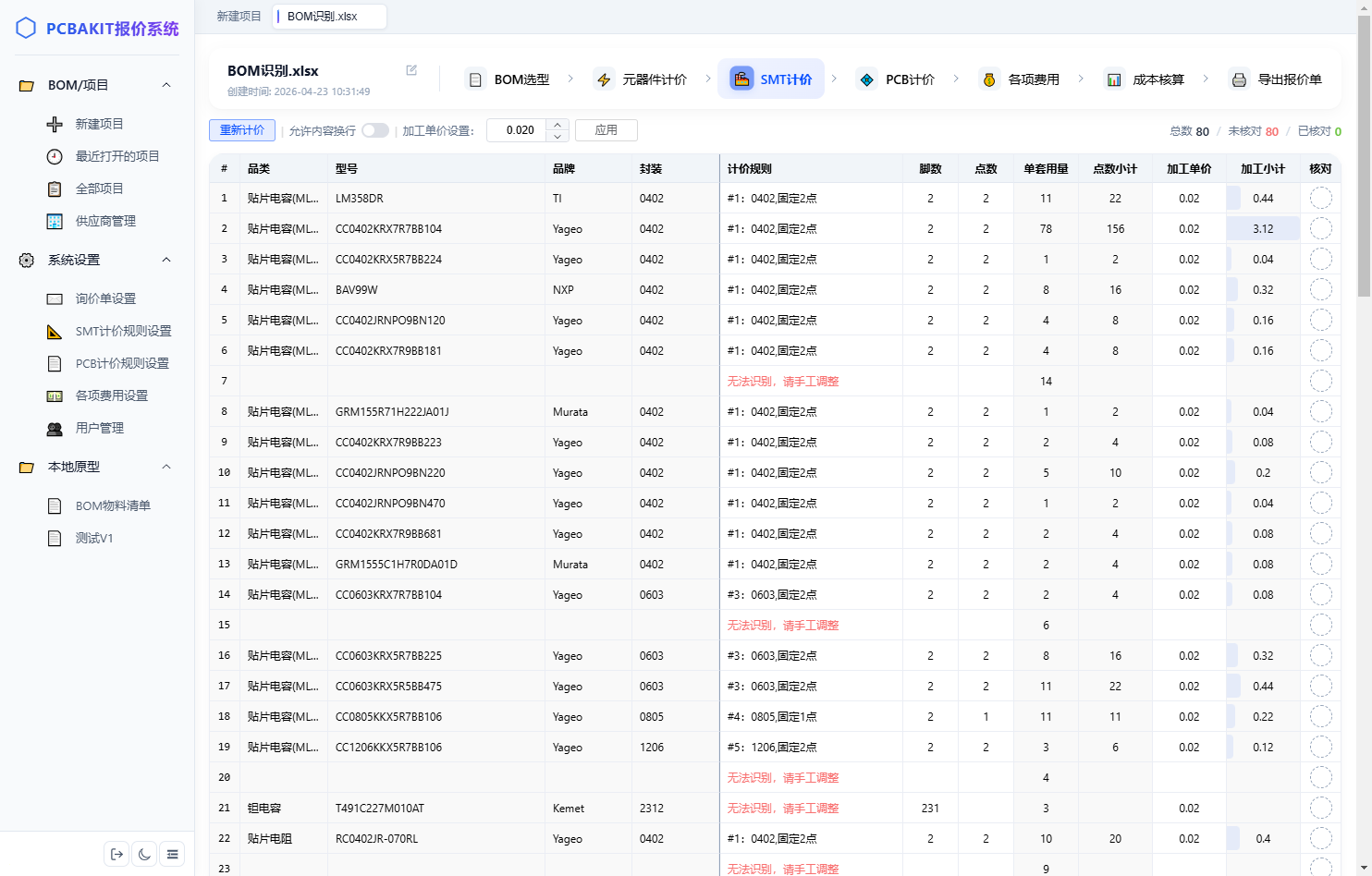Toggle the 允许内容换行 switch

(375, 130)
